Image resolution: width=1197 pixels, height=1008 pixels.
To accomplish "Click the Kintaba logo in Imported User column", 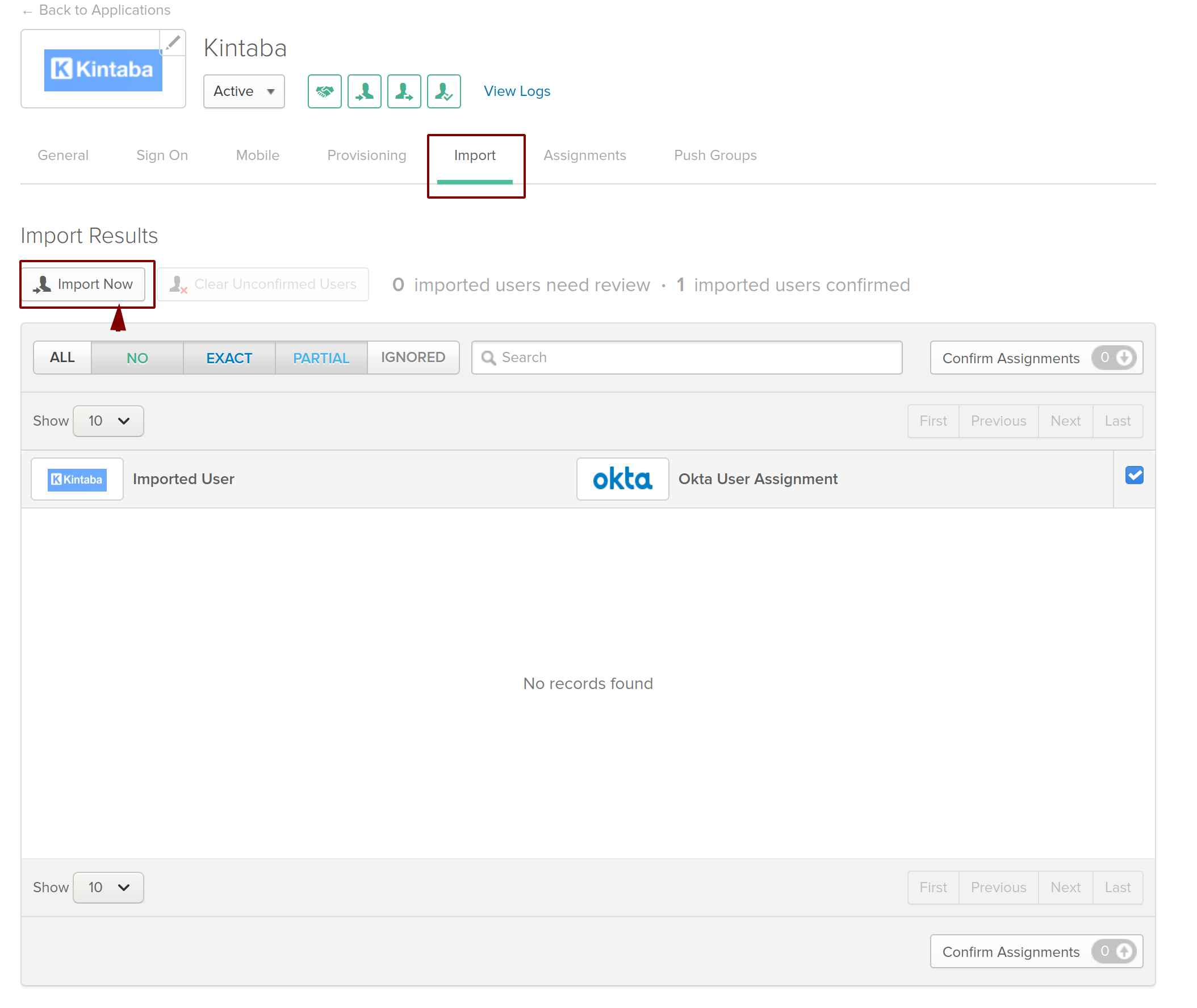I will coord(77,479).
